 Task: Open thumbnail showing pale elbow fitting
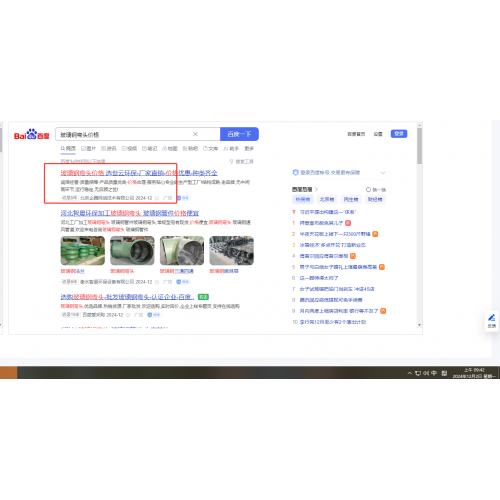coord(182,251)
